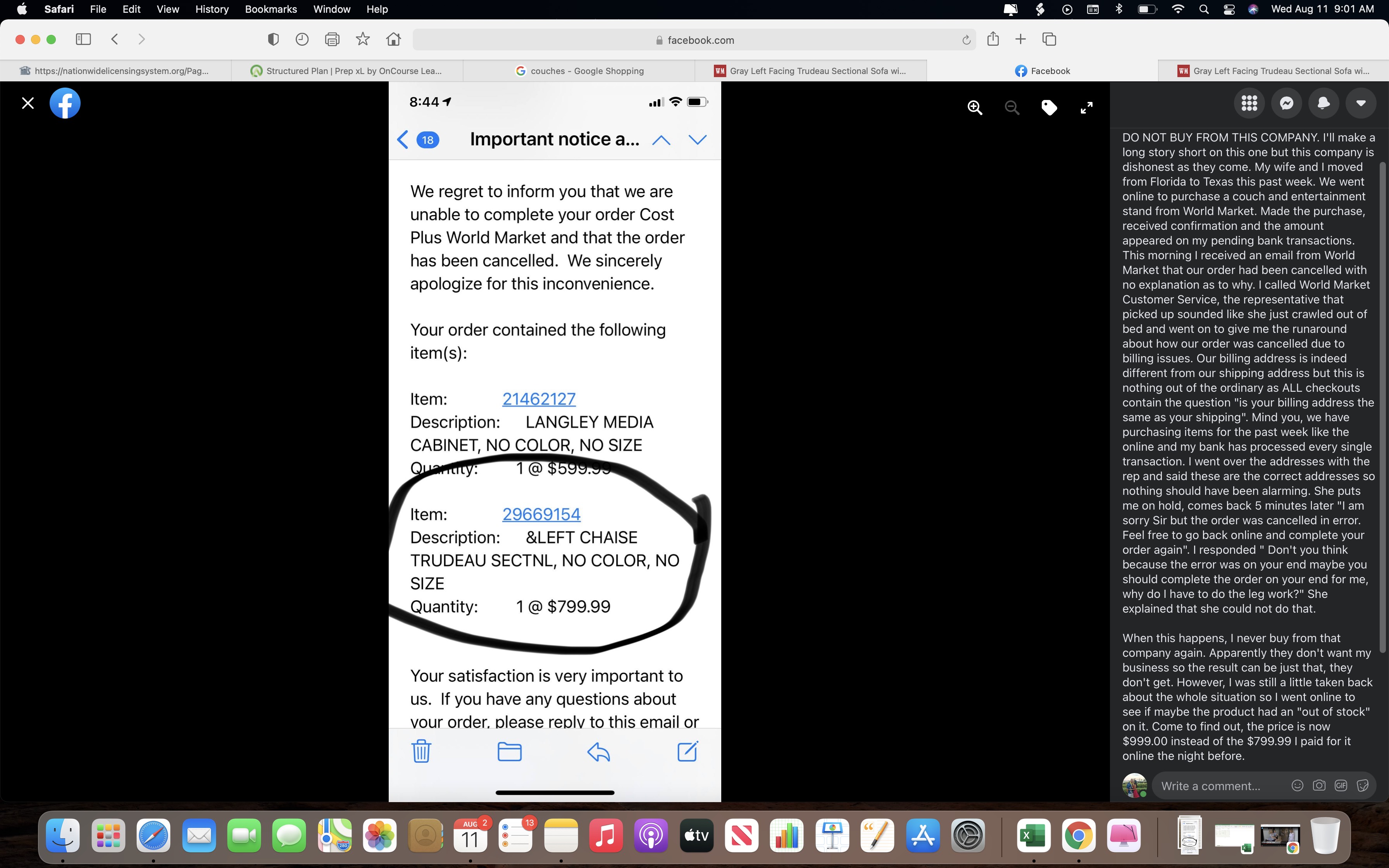Add a GIF to the comment
The height and width of the screenshot is (868, 1389).
(x=1341, y=785)
